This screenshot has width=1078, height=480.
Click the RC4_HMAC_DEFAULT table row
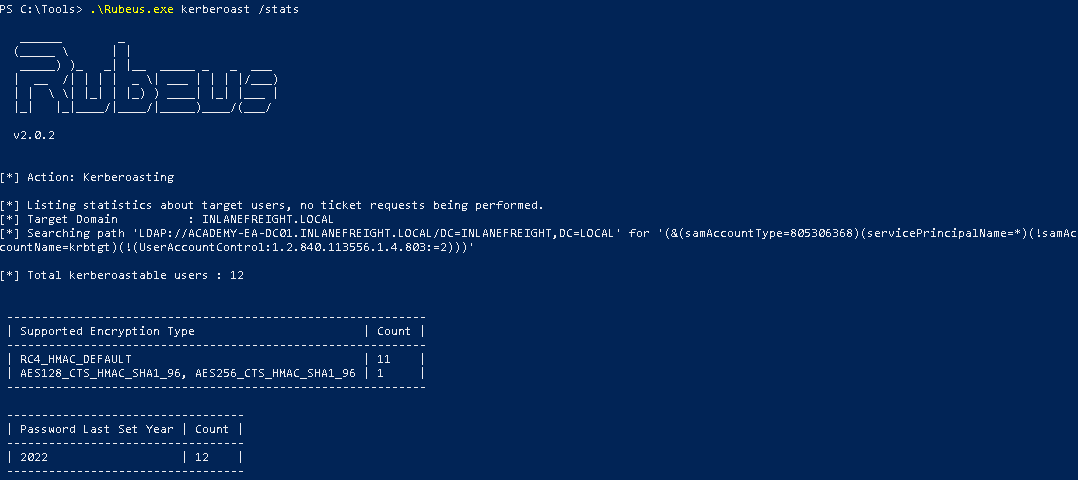click(x=75, y=359)
